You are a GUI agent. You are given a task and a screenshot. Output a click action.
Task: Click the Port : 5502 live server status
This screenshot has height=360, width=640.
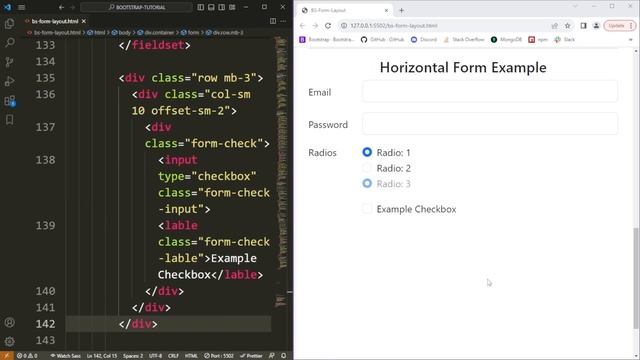pyautogui.click(x=219, y=356)
